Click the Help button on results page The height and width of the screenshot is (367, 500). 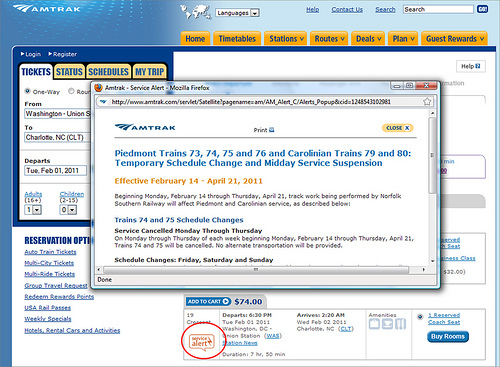tap(471, 66)
